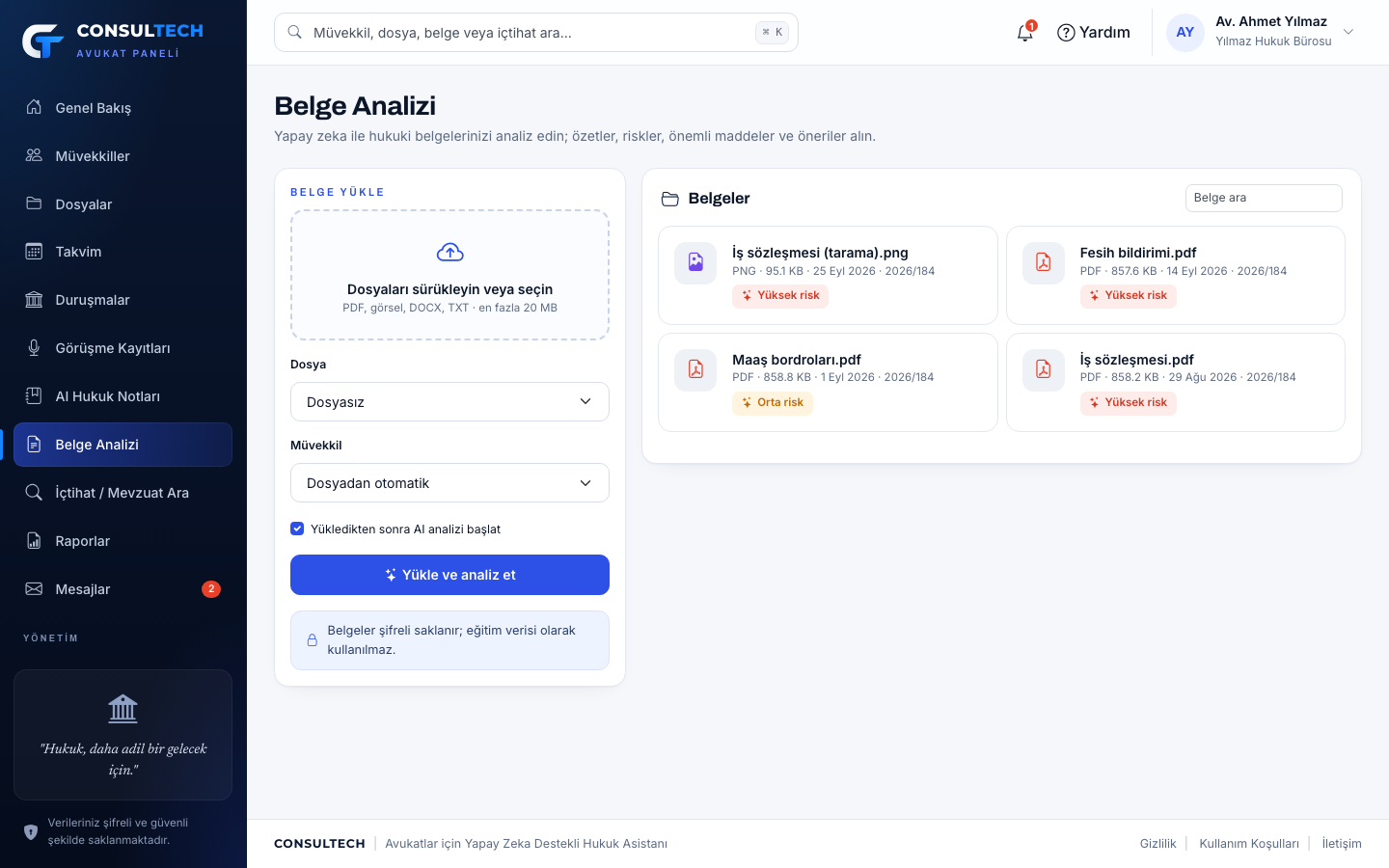Expand the Dosya dropdown showing Dosyasız
This screenshot has height=868, width=1389.
(x=449, y=402)
